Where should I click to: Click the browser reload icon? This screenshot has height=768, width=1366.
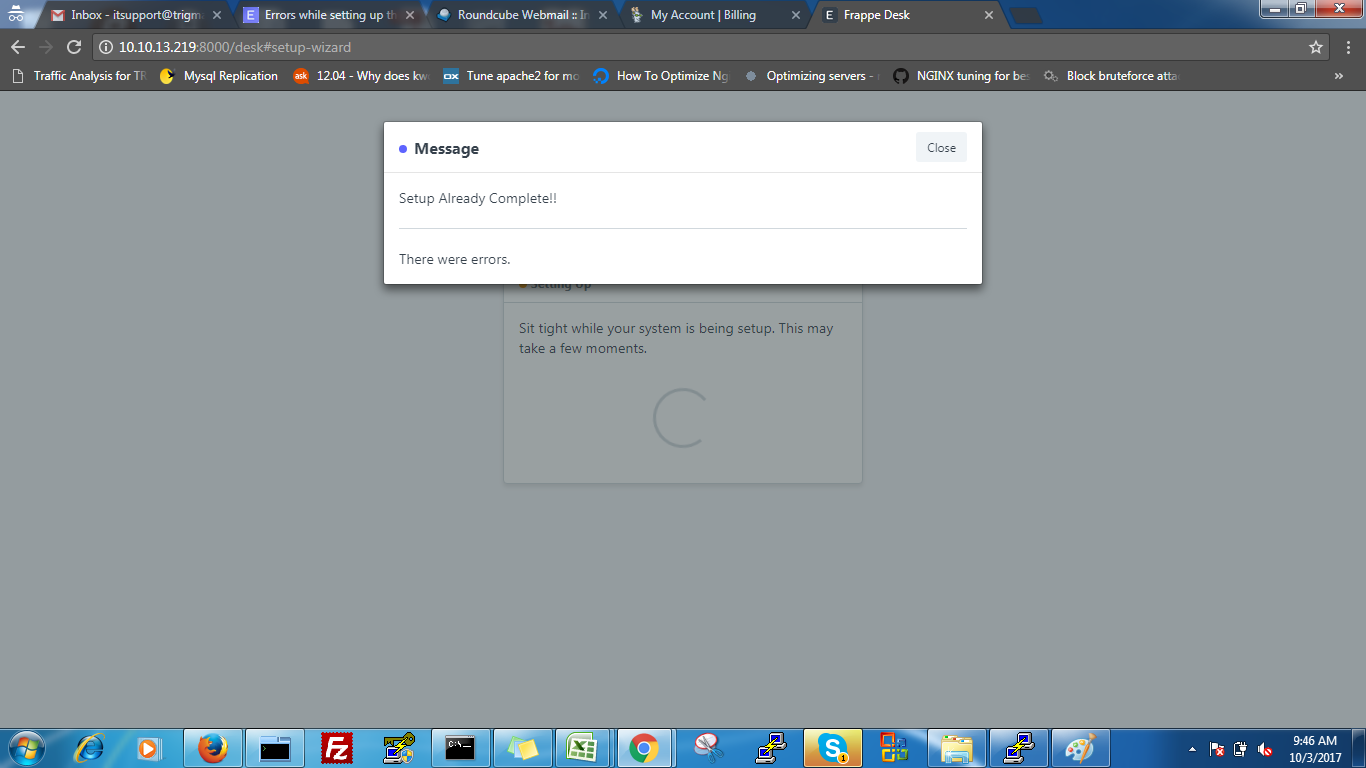pos(73,47)
